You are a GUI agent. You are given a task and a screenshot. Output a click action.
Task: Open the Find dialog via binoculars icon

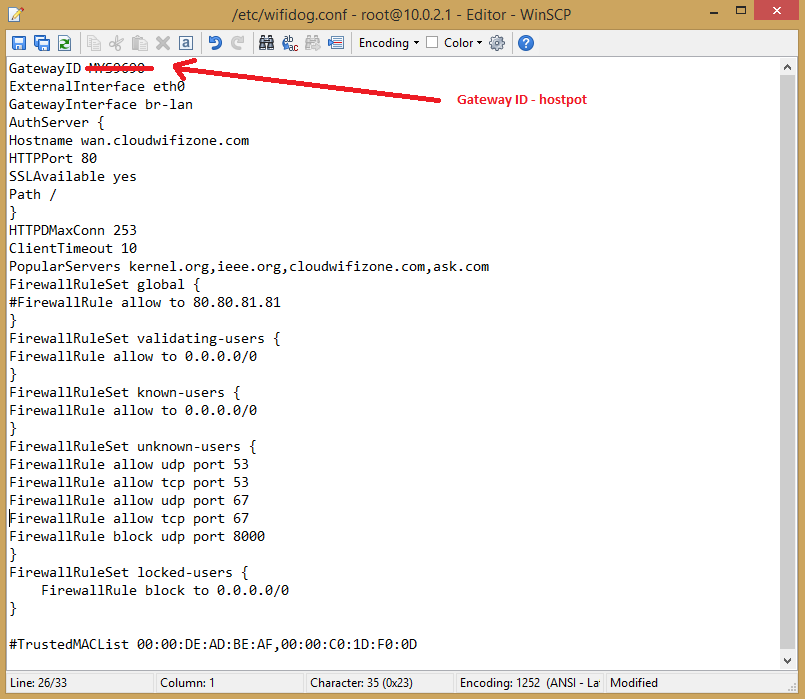[x=266, y=43]
